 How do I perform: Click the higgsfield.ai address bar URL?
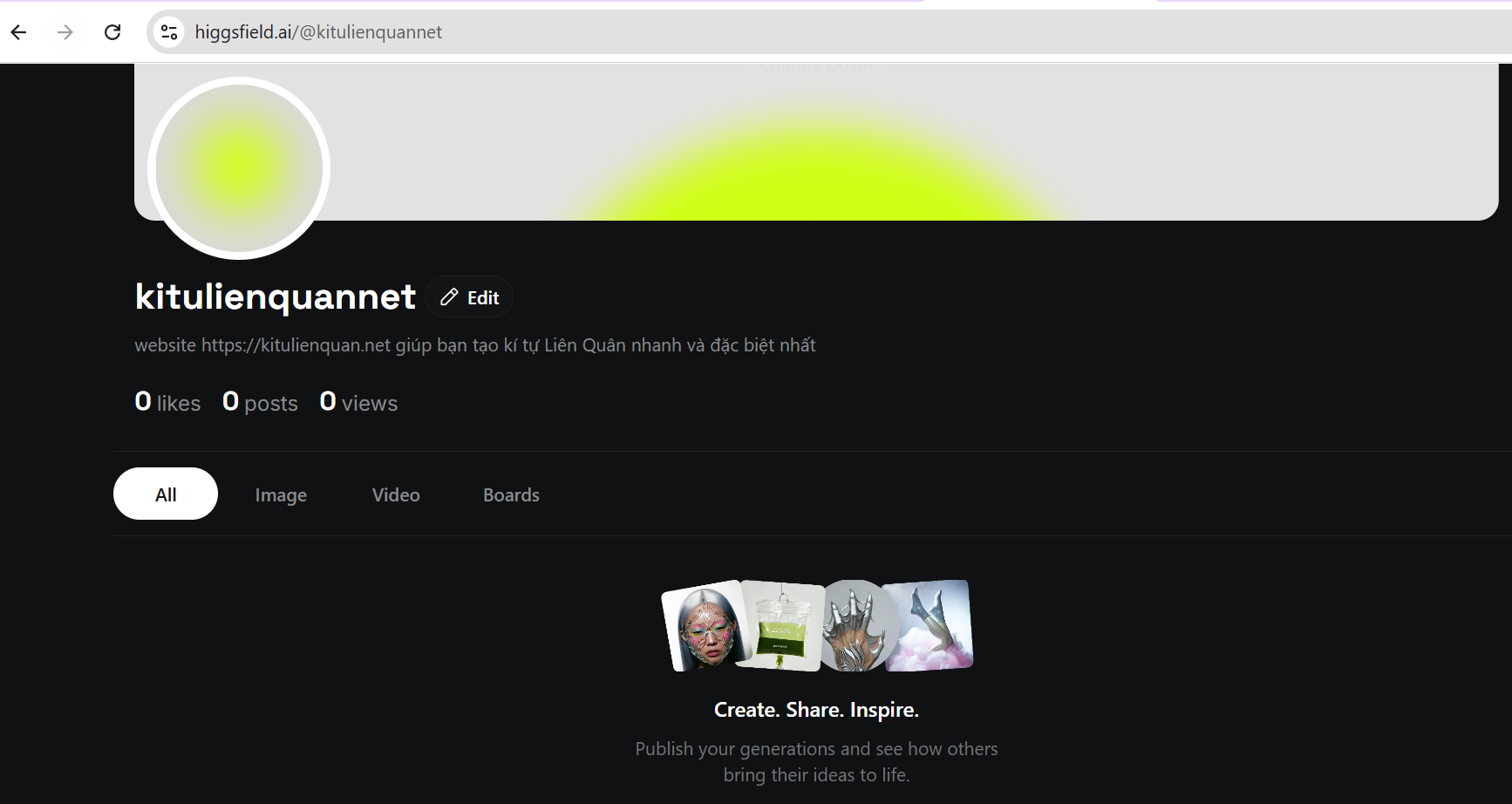[x=318, y=32]
